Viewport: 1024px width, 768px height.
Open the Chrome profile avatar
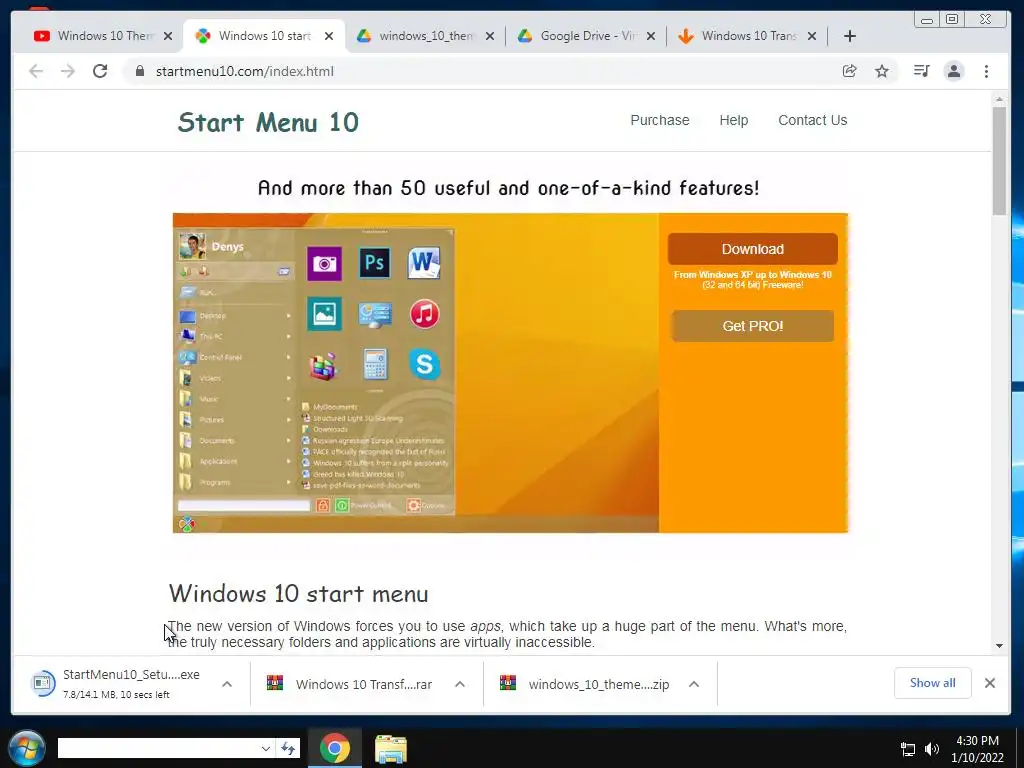tap(954, 71)
